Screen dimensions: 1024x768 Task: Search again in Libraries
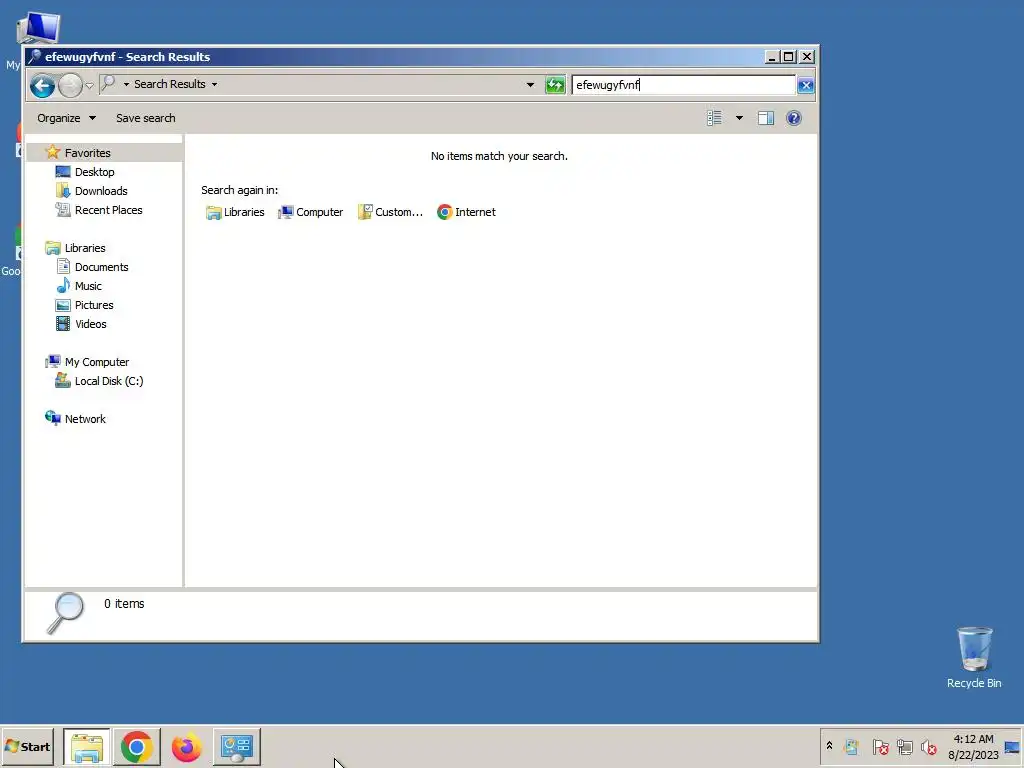(235, 212)
